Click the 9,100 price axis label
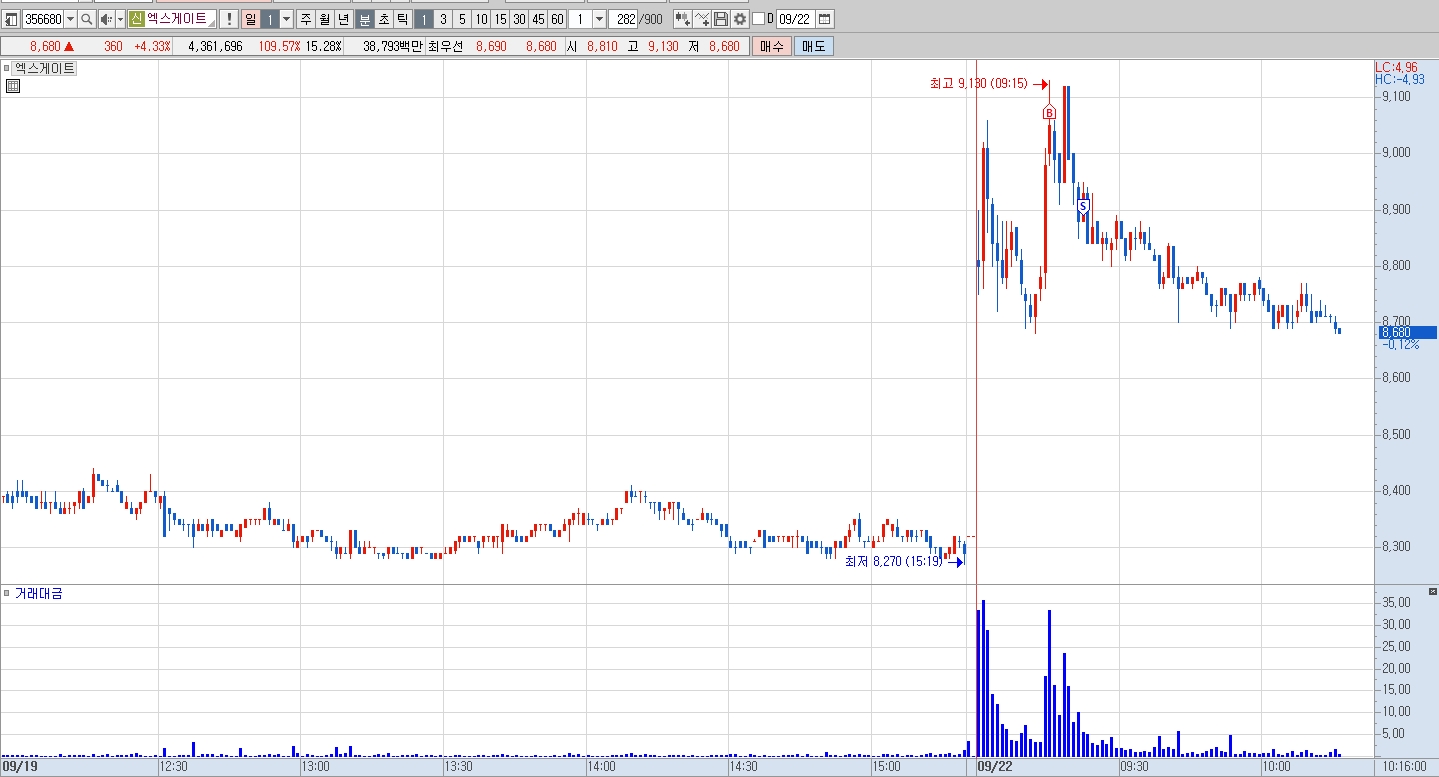Image resolution: width=1439 pixels, height=777 pixels. [1395, 96]
